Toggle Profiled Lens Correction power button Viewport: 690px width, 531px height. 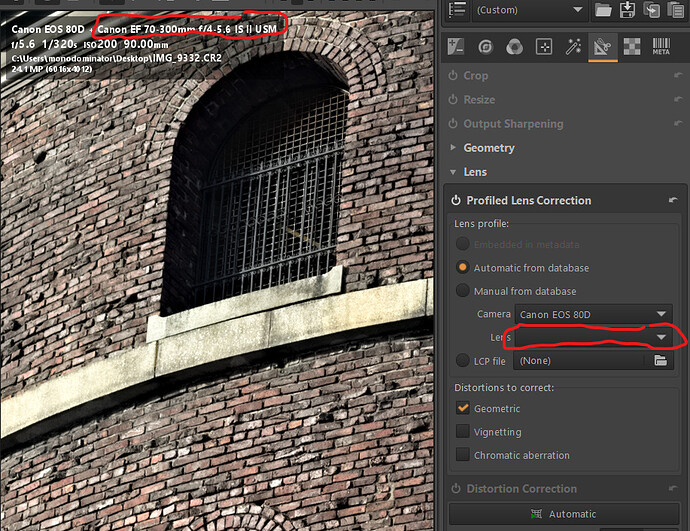[x=456, y=200]
